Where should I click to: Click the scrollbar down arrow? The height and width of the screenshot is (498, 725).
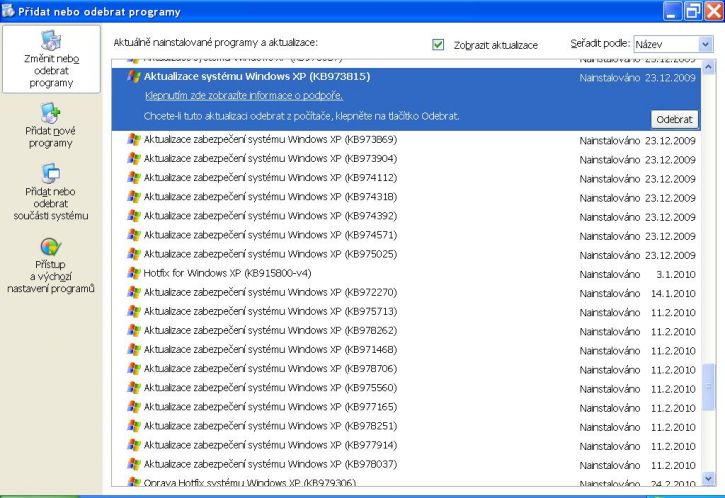708,479
